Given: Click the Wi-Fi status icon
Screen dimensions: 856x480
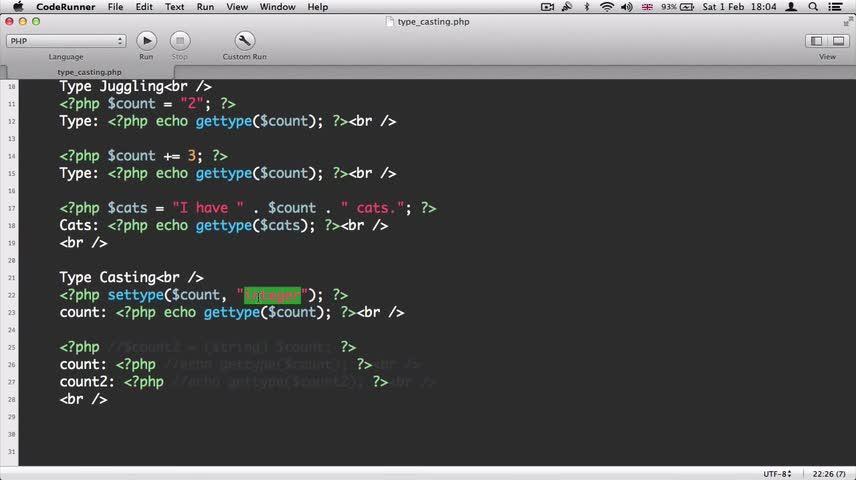Looking at the screenshot, I should coord(607,7).
